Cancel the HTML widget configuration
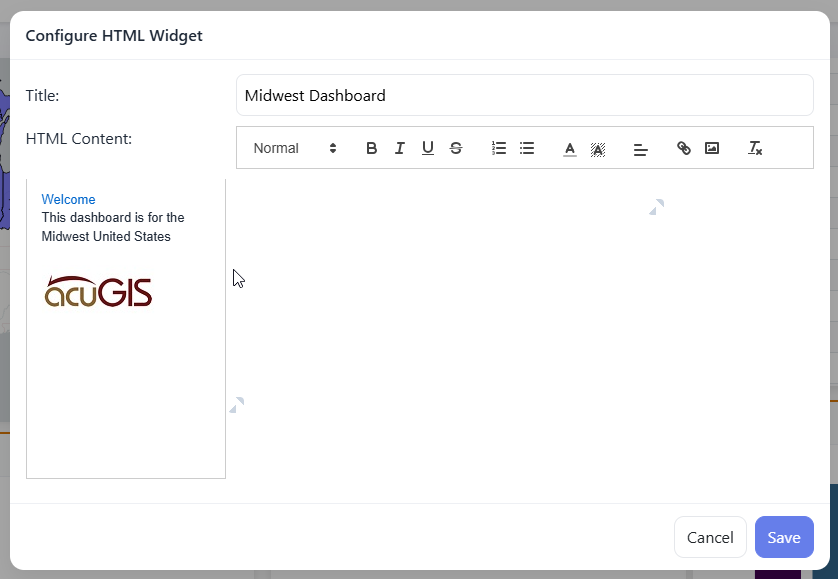838x579 pixels. tap(710, 537)
